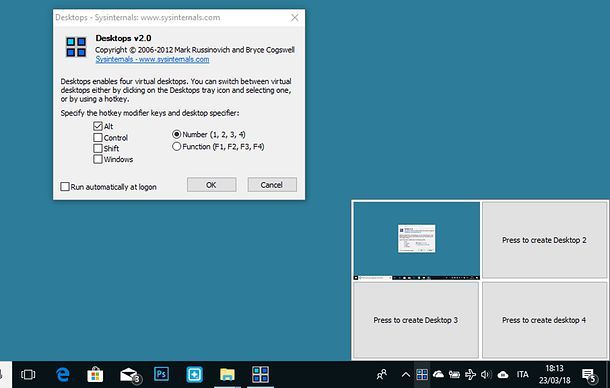Enable the Windows modifier checkbox

click(x=98, y=159)
